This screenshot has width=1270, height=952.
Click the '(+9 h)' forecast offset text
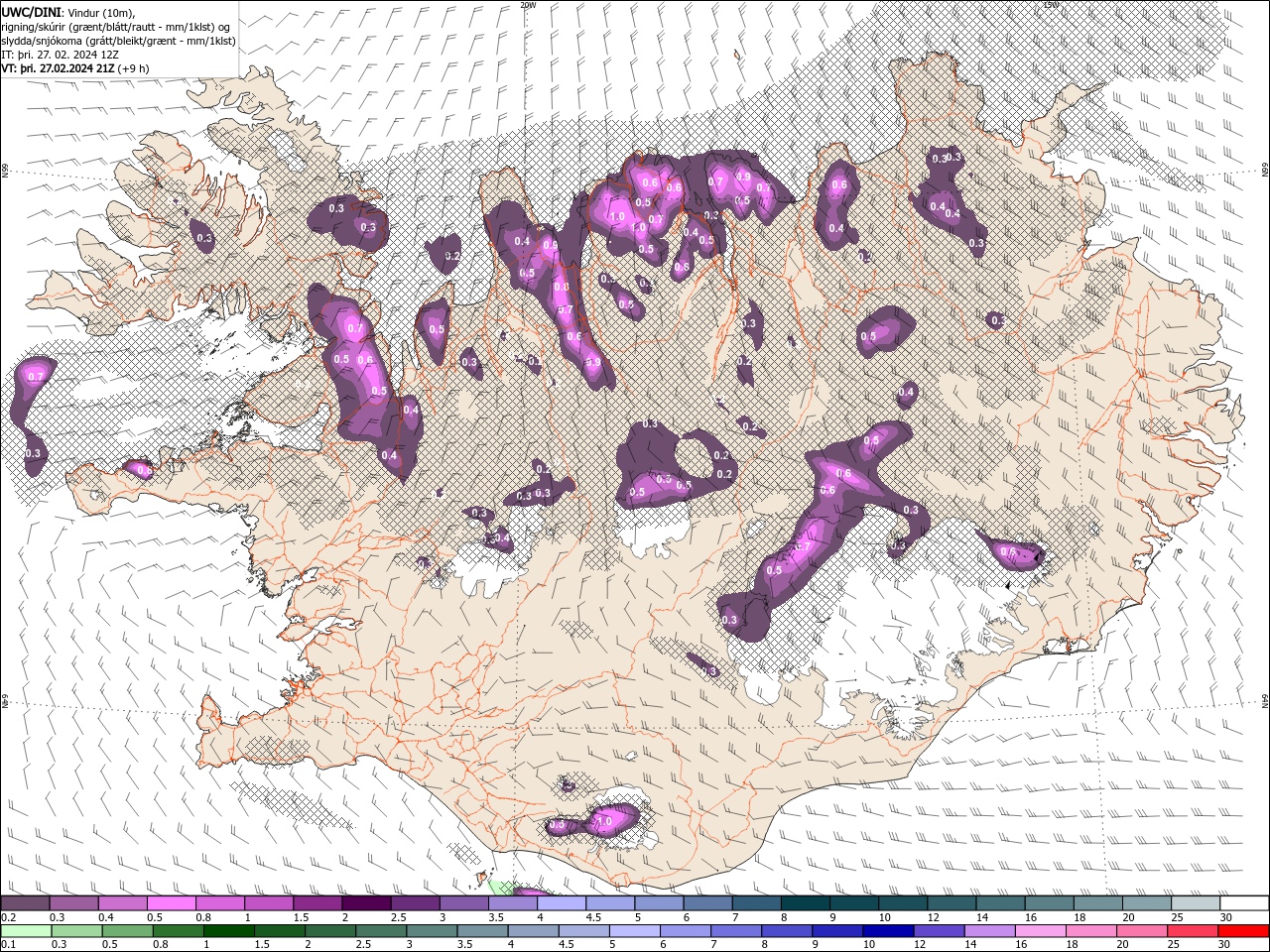134,68
